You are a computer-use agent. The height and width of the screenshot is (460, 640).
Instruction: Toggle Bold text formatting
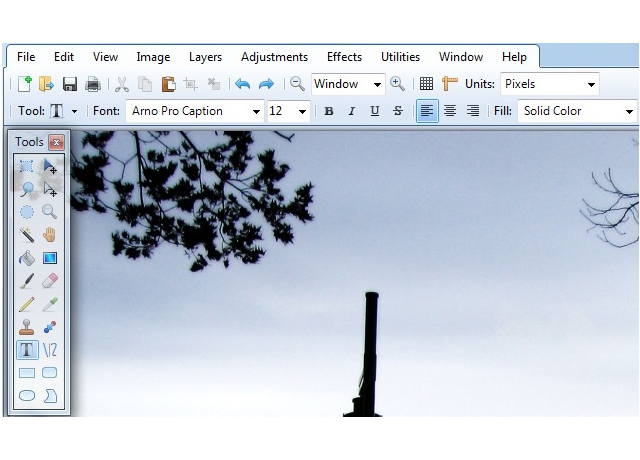click(x=329, y=111)
